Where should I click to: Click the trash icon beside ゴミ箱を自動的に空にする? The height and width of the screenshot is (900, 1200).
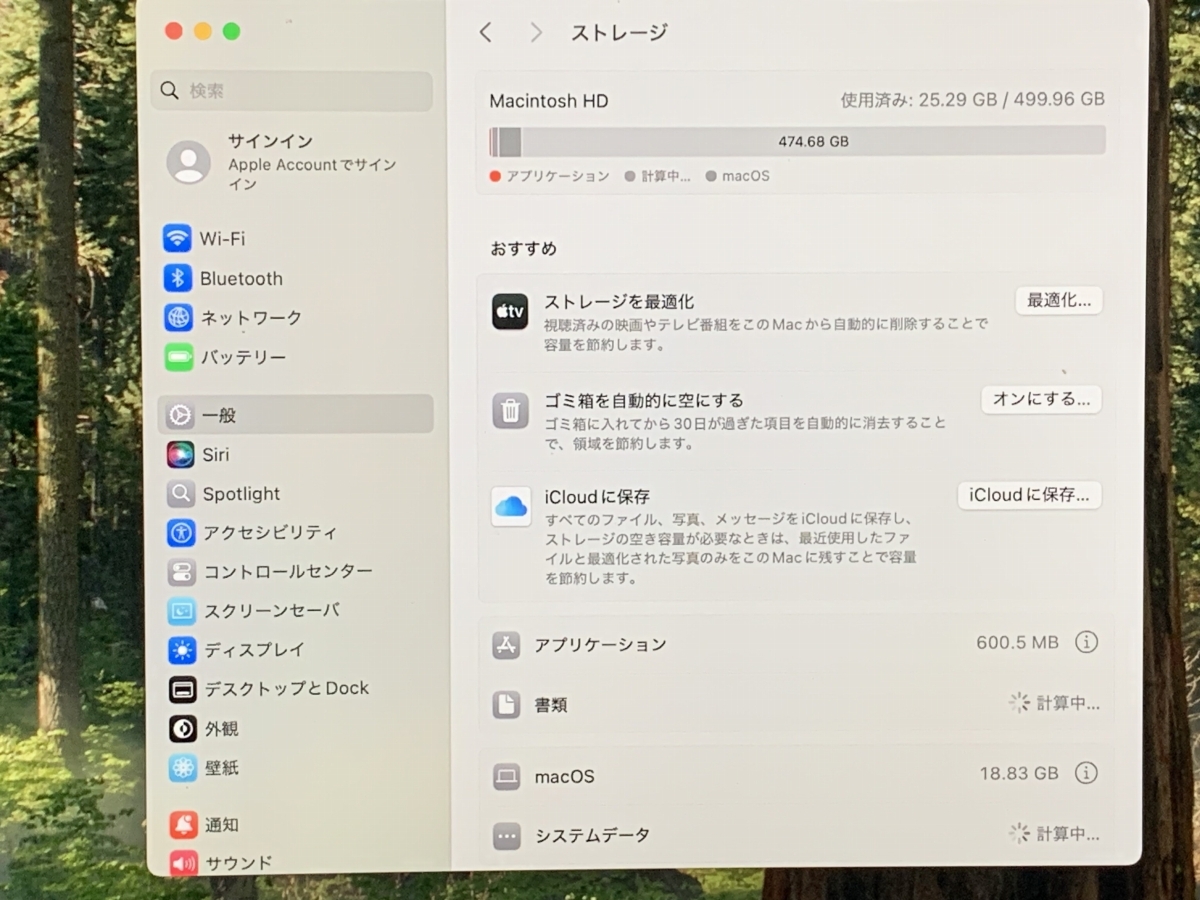coord(510,411)
